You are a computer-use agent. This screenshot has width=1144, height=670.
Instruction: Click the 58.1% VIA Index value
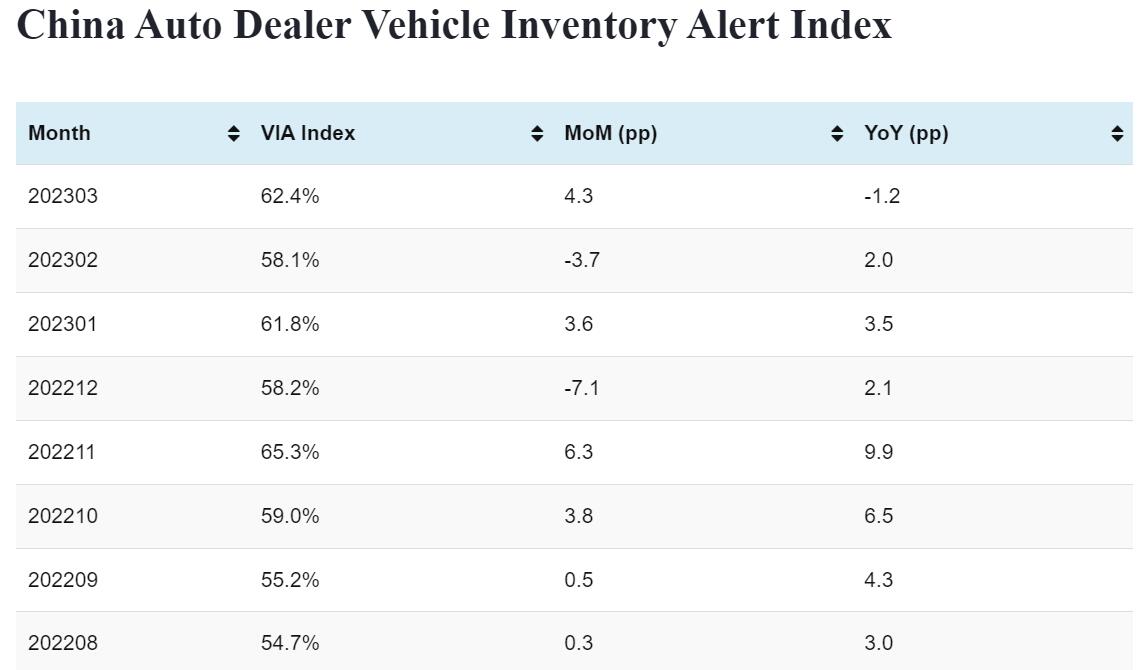(290, 260)
